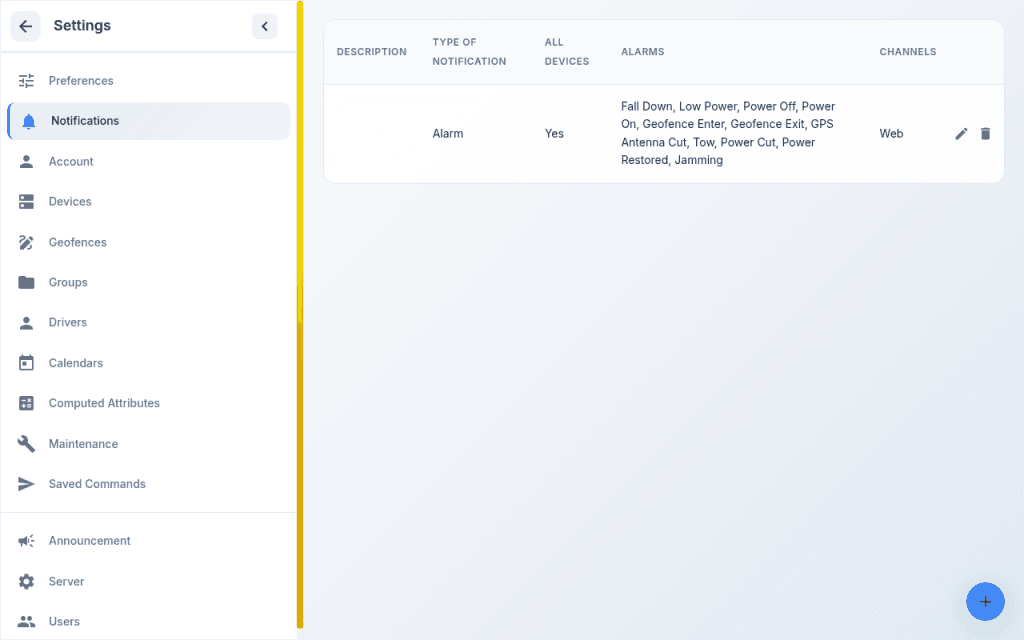Viewport: 1024px width, 640px height.
Task: Click the Preferences sliders icon
Action: [x=26, y=81]
